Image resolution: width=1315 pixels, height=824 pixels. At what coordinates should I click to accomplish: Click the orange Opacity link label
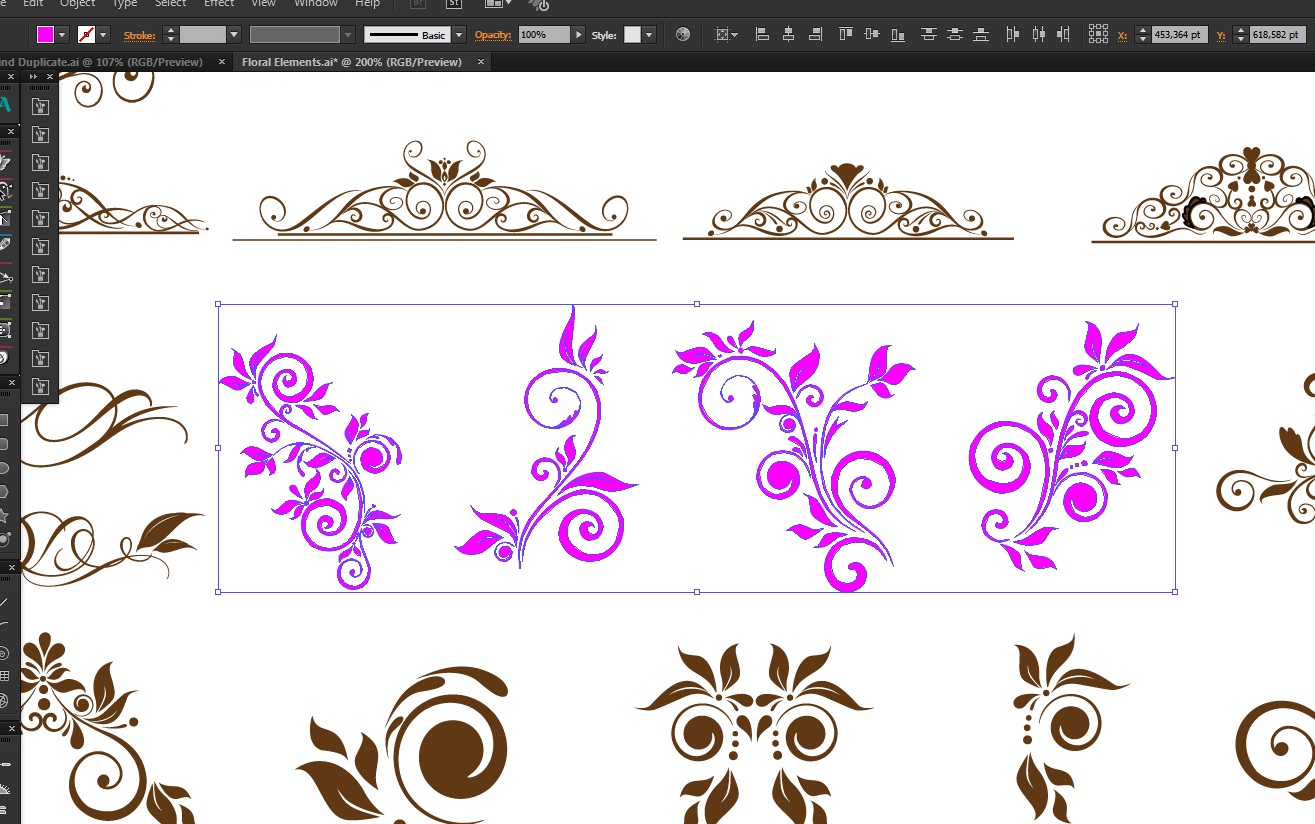click(493, 35)
